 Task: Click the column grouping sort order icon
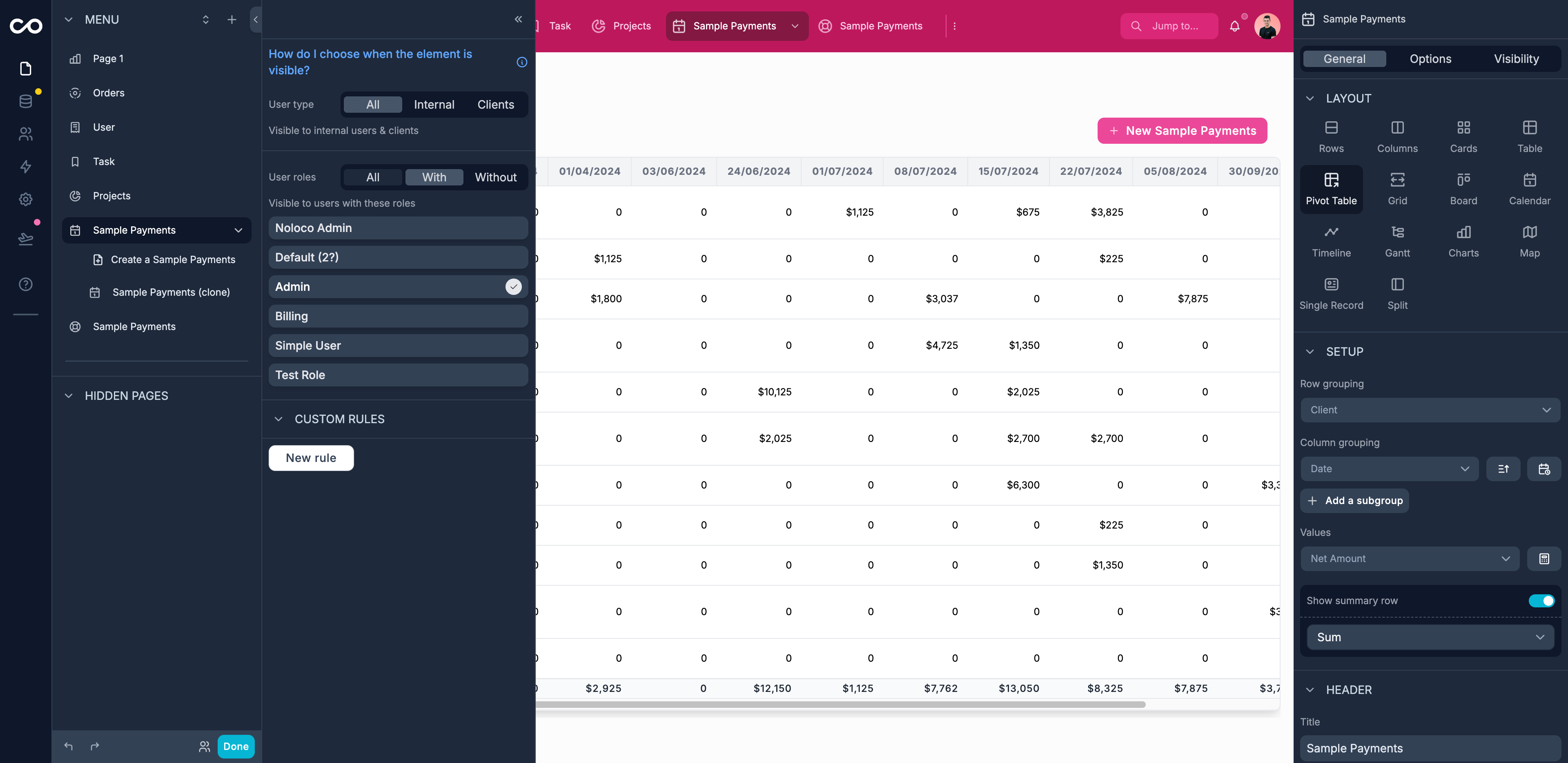[x=1503, y=469]
